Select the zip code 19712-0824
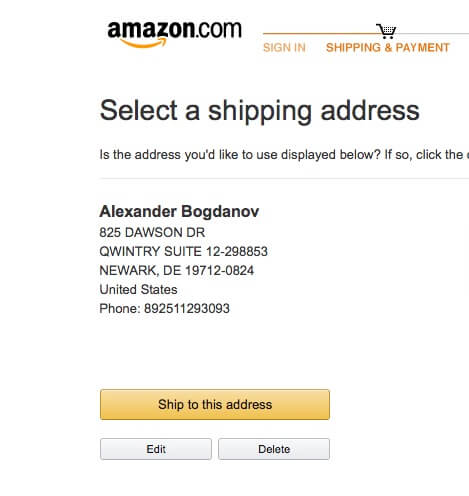The image size is (469, 496). tap(220, 270)
